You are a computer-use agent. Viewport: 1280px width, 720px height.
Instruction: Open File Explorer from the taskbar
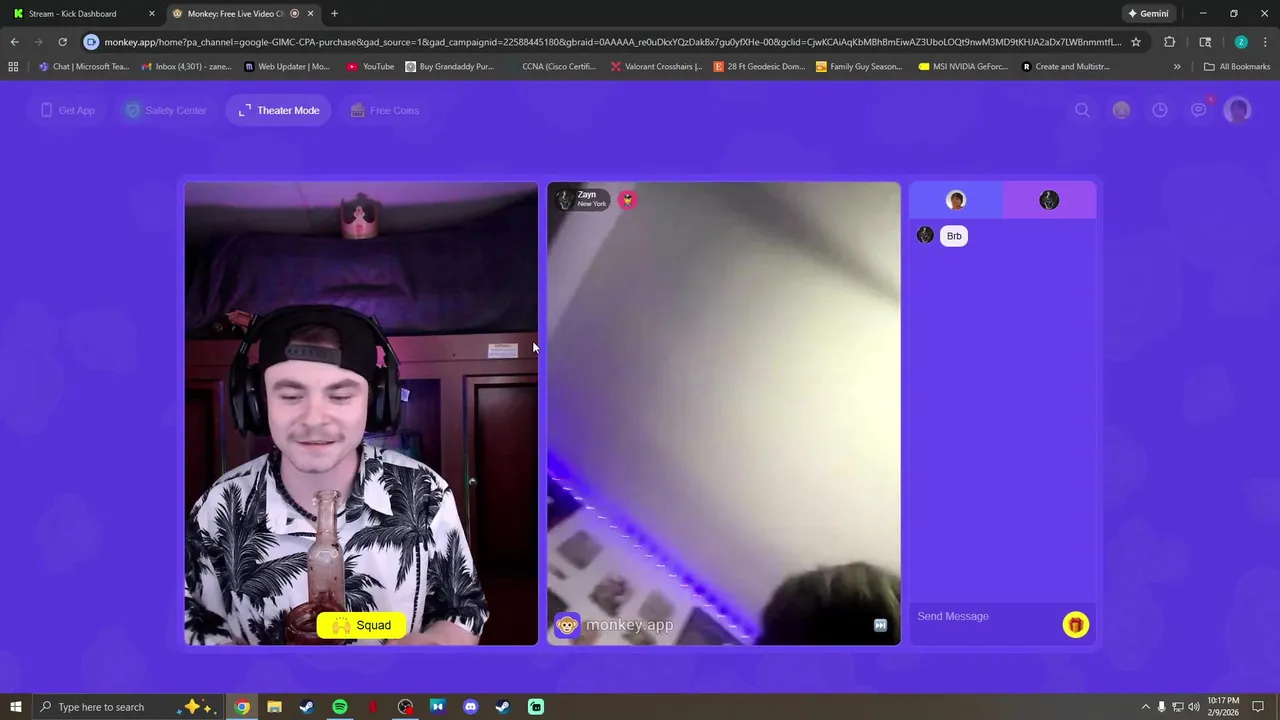(x=274, y=707)
